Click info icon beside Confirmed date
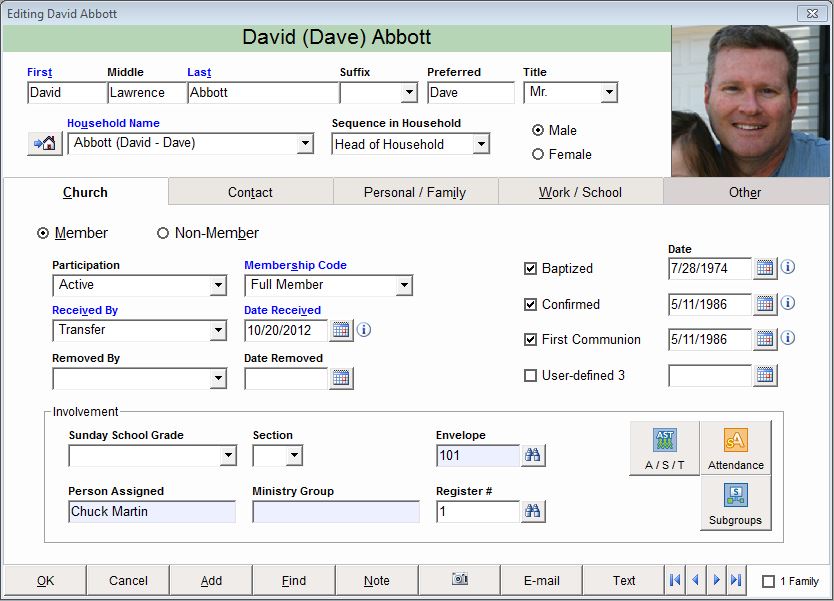This screenshot has width=834, height=601. [x=788, y=304]
